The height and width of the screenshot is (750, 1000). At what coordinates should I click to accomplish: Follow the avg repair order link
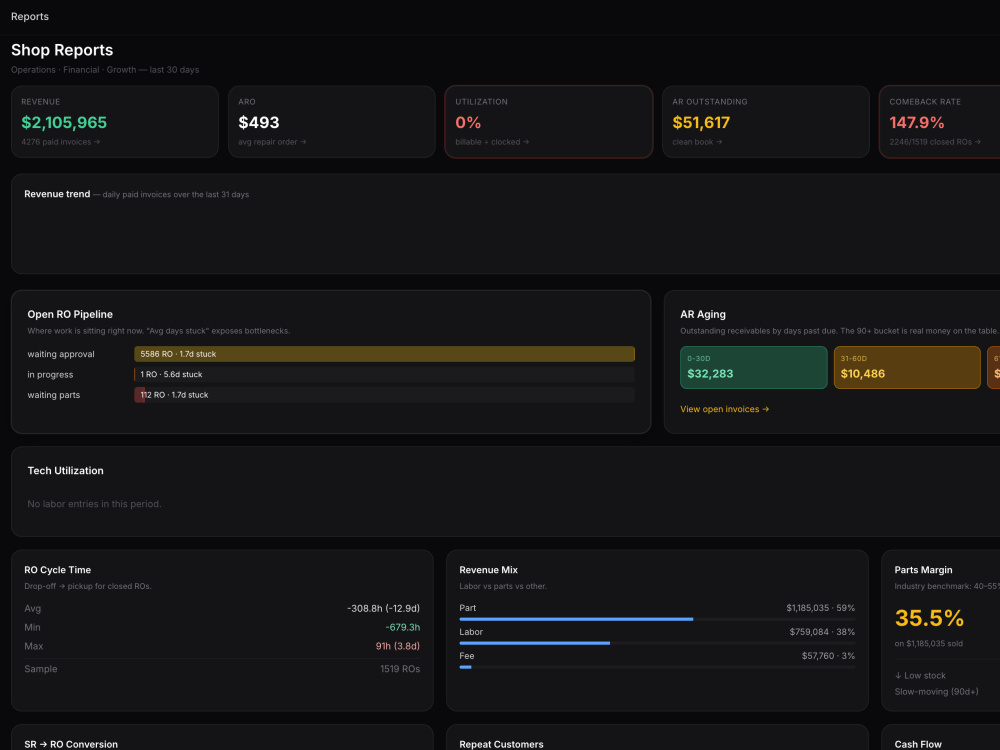click(272, 142)
